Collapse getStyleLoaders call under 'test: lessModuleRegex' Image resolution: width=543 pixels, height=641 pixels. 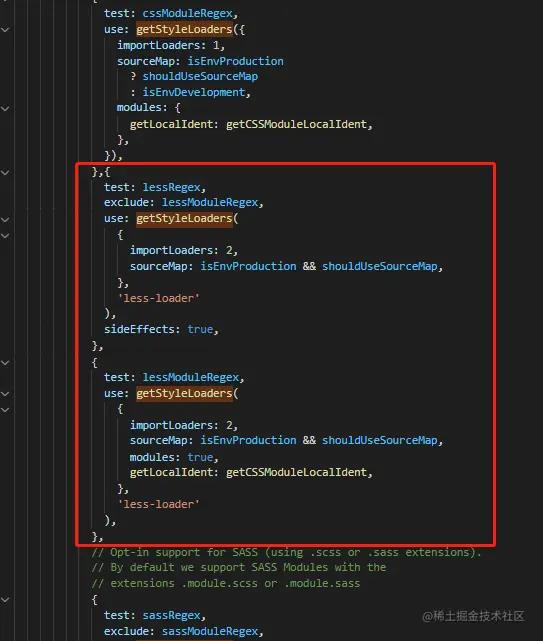(5, 394)
